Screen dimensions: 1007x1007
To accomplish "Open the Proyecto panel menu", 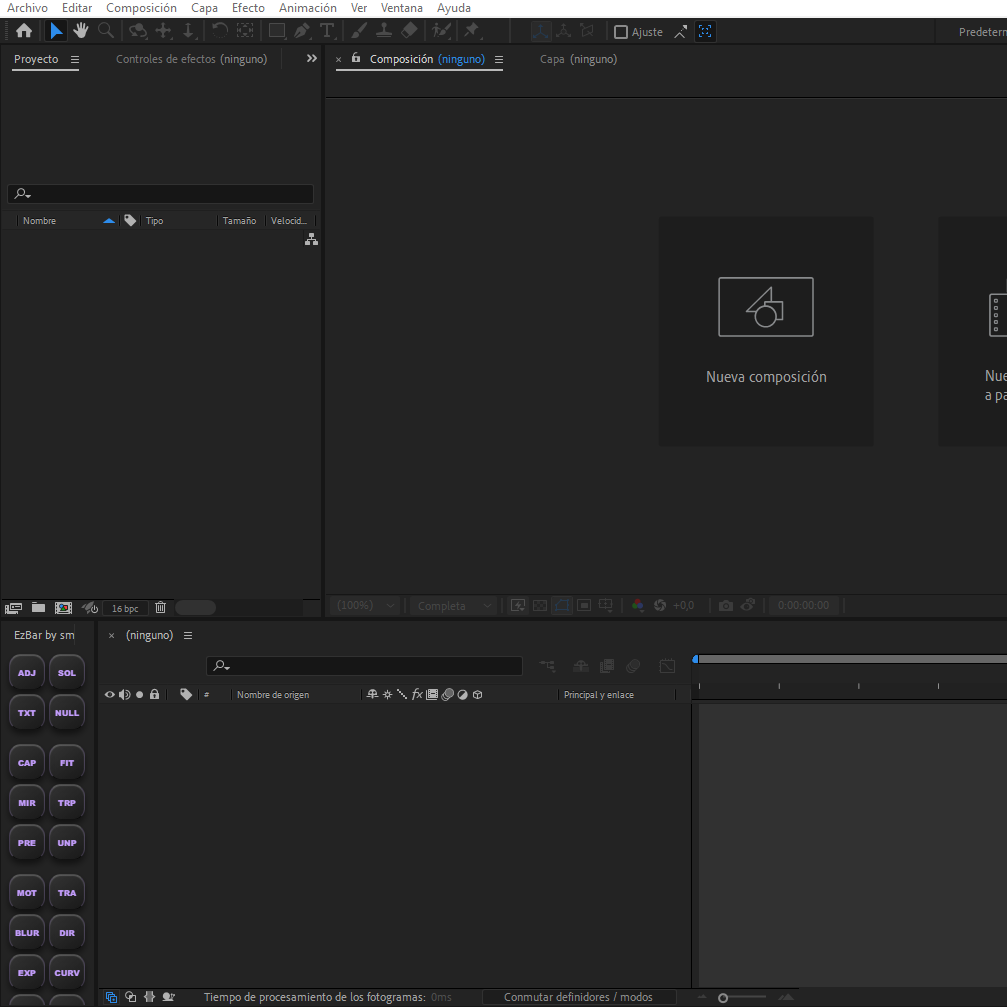I will (74, 59).
